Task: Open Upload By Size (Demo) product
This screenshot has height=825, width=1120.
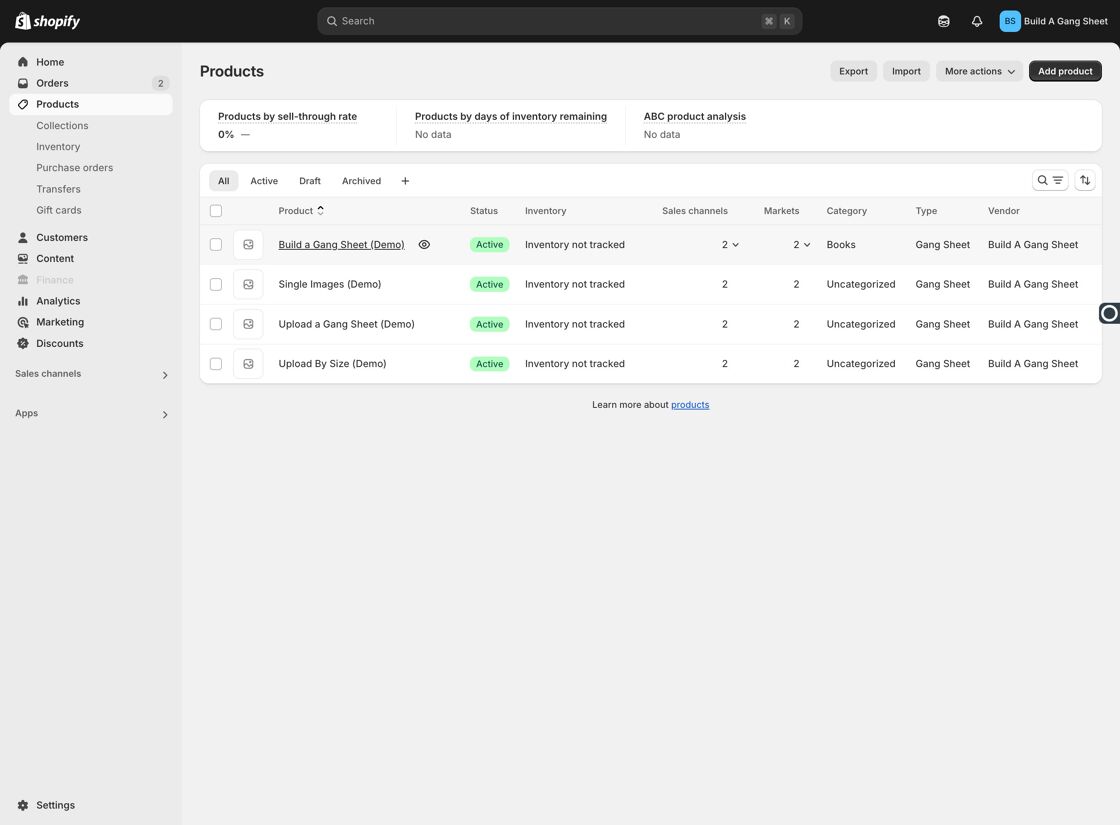Action: [332, 364]
